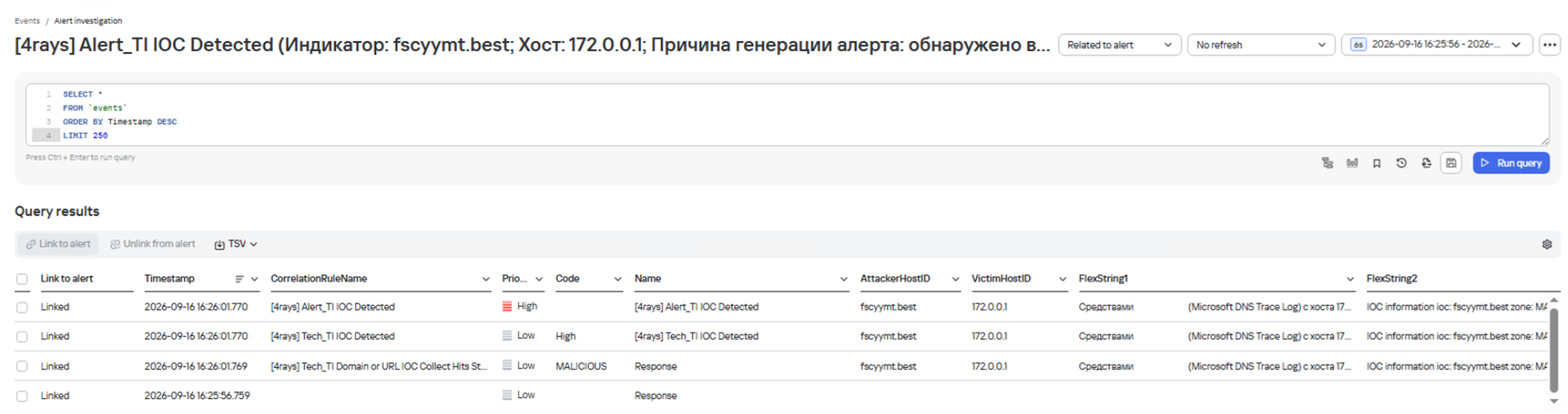Click Response name in last row
This screenshot has height=414, width=1568.
655,396
